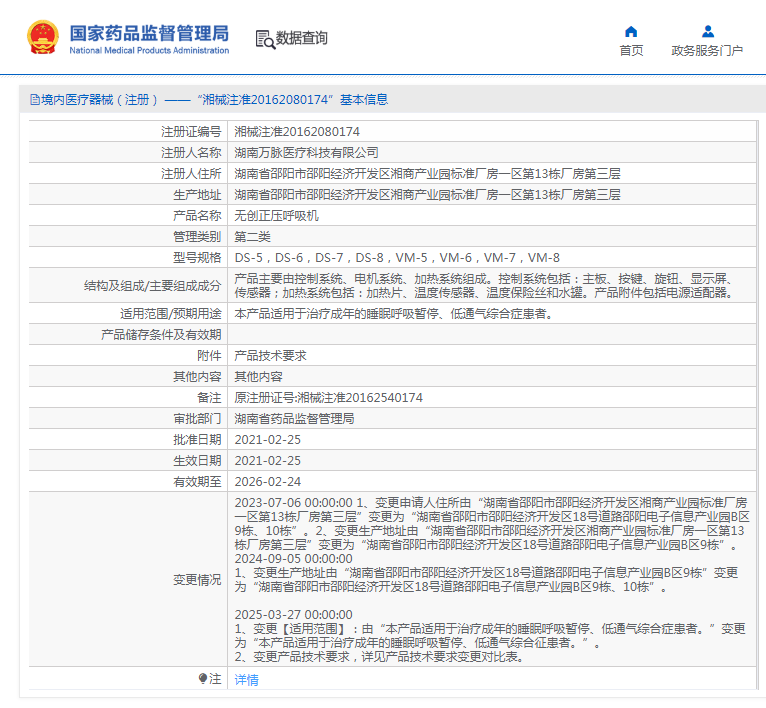Click the document icon before 境内医疗器械 header

coord(33,100)
